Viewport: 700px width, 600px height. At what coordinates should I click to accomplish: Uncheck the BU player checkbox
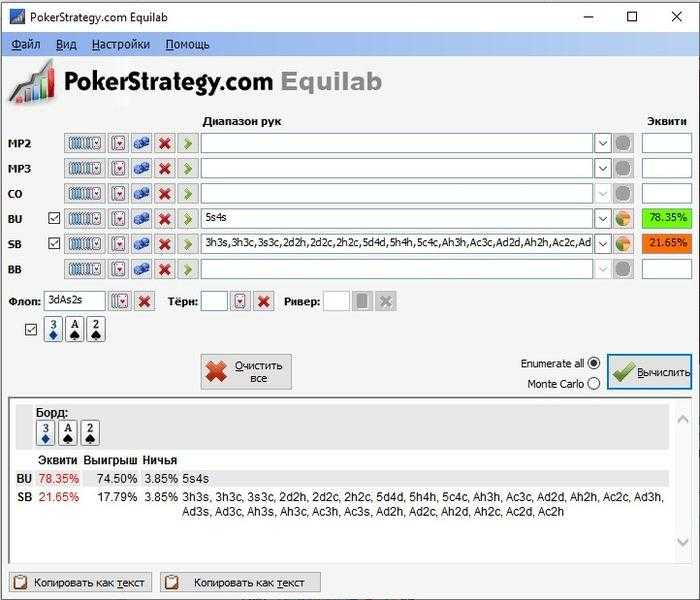54,218
